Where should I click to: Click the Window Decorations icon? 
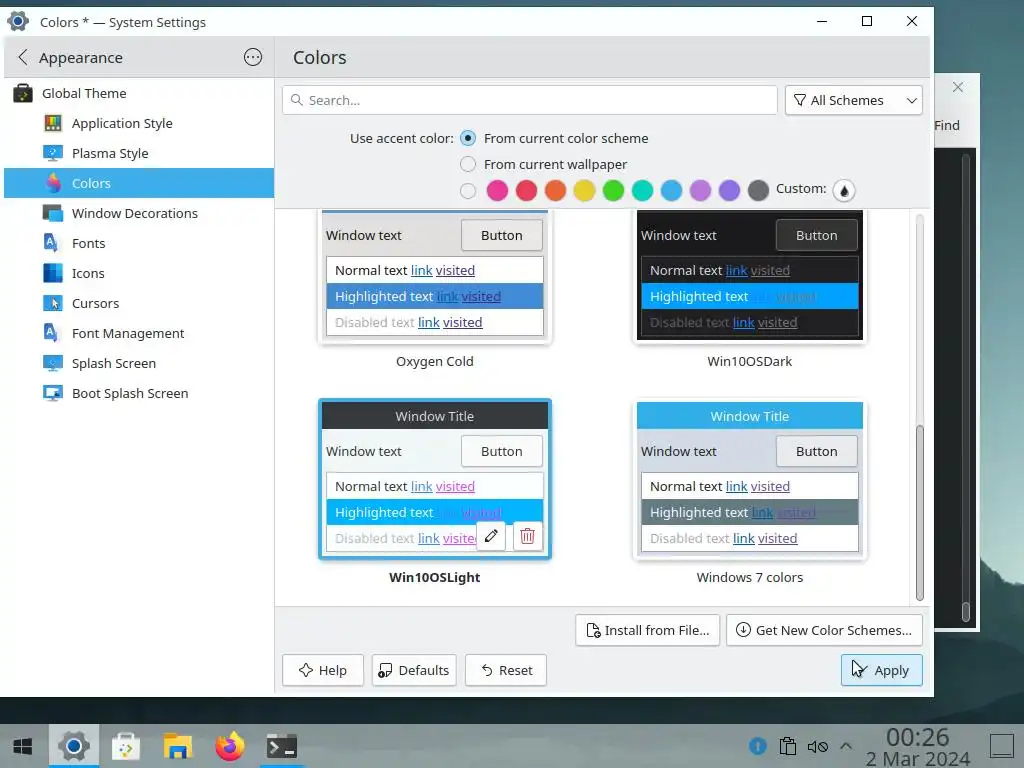click(x=53, y=214)
